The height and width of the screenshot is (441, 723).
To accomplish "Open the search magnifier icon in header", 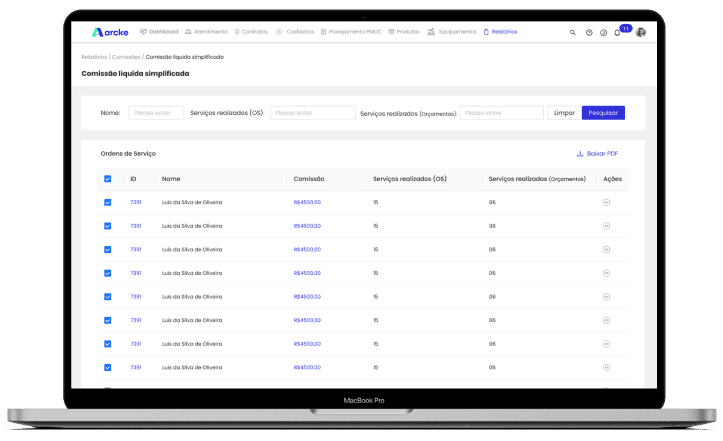I will click(x=573, y=32).
